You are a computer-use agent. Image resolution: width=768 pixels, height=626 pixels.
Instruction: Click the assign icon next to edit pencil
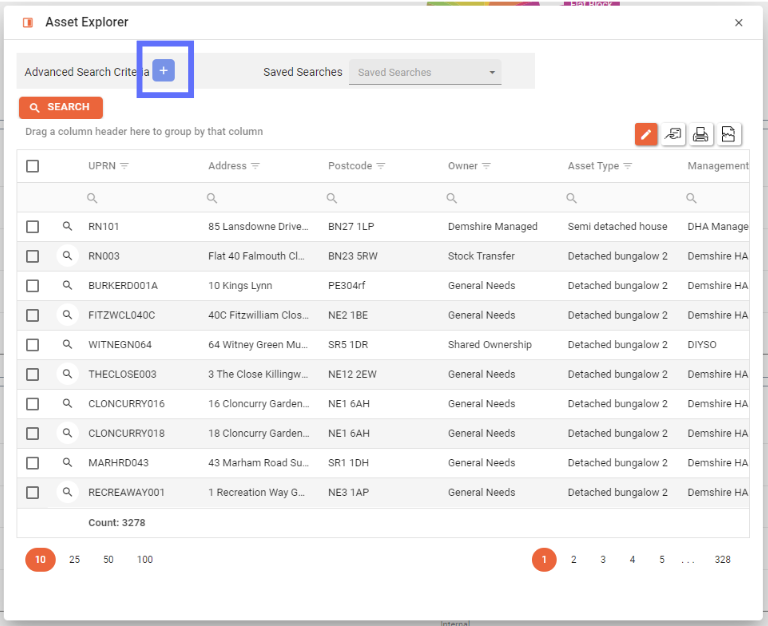point(674,134)
